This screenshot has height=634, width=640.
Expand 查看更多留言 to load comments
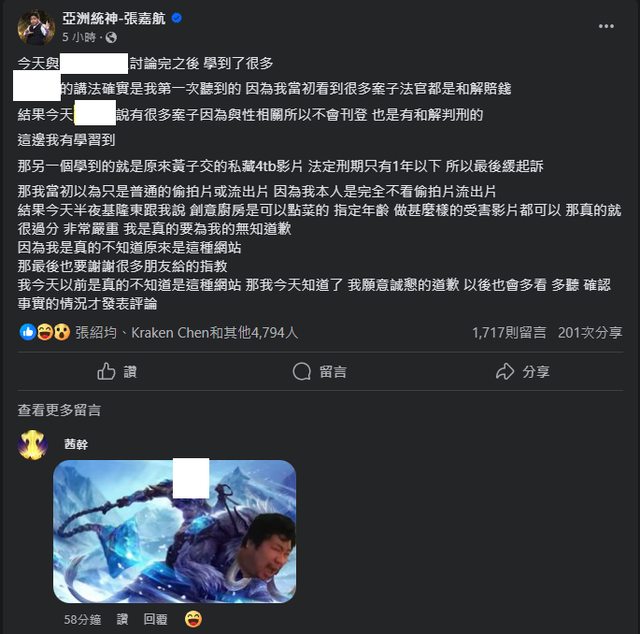point(59,410)
